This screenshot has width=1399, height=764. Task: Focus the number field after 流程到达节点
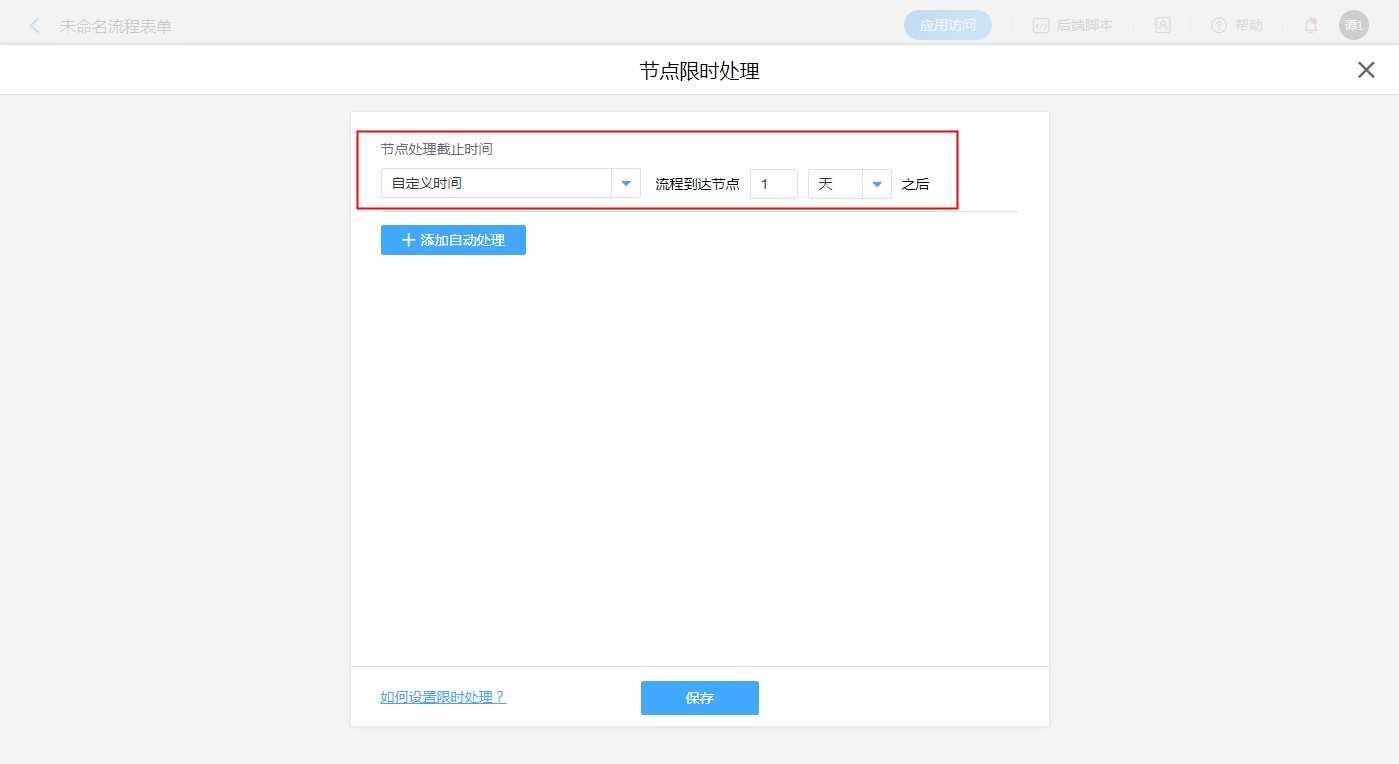point(773,184)
